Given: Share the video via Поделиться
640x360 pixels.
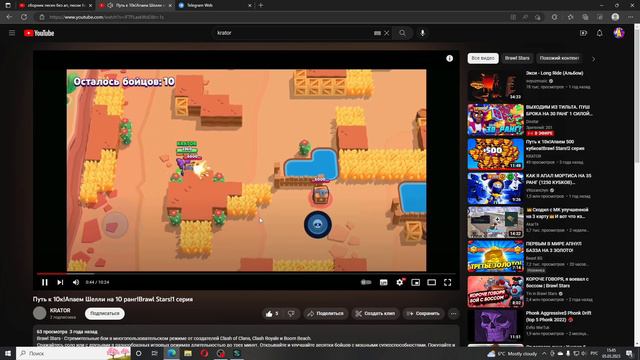Looking at the screenshot, I should (x=326, y=313).
